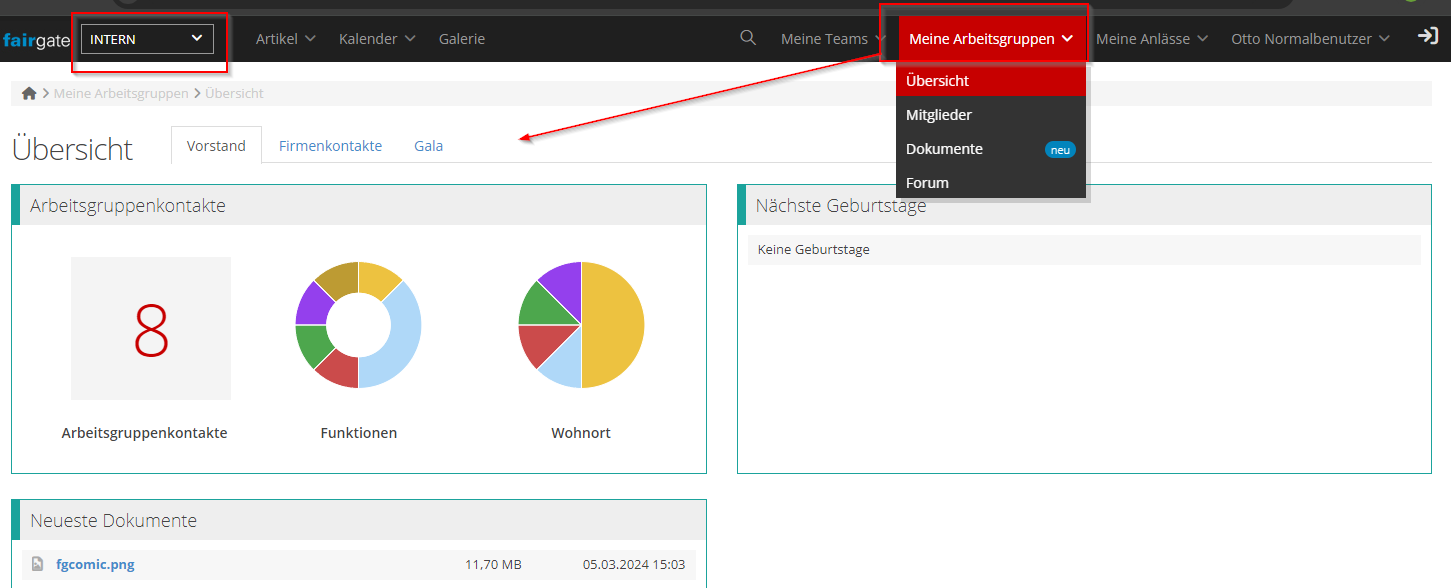
Task: Click the purple Wohnort pie segment
Action: click(x=564, y=286)
